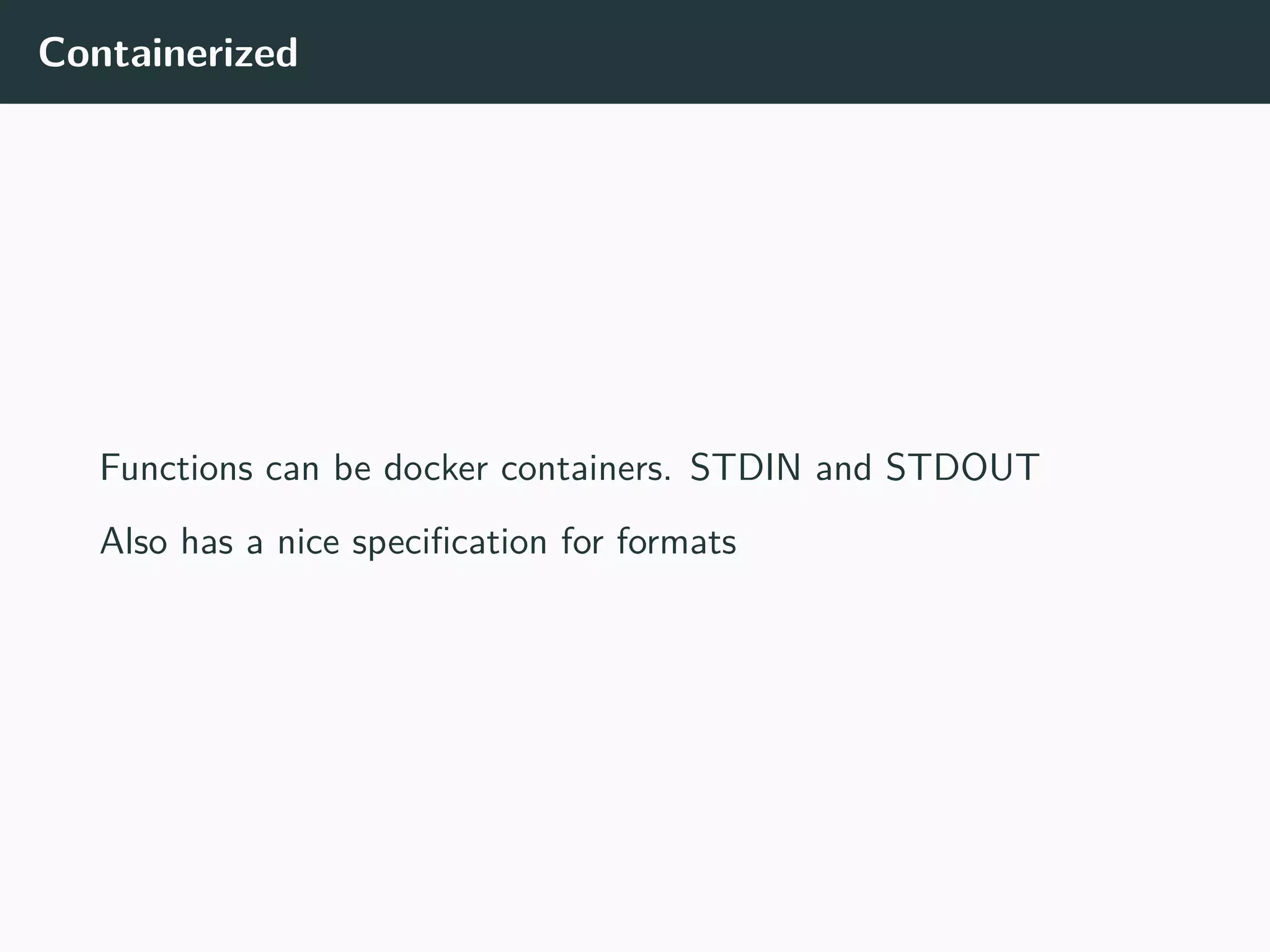Select the word nice
This screenshot has width=1270, height=952.
click(x=308, y=541)
